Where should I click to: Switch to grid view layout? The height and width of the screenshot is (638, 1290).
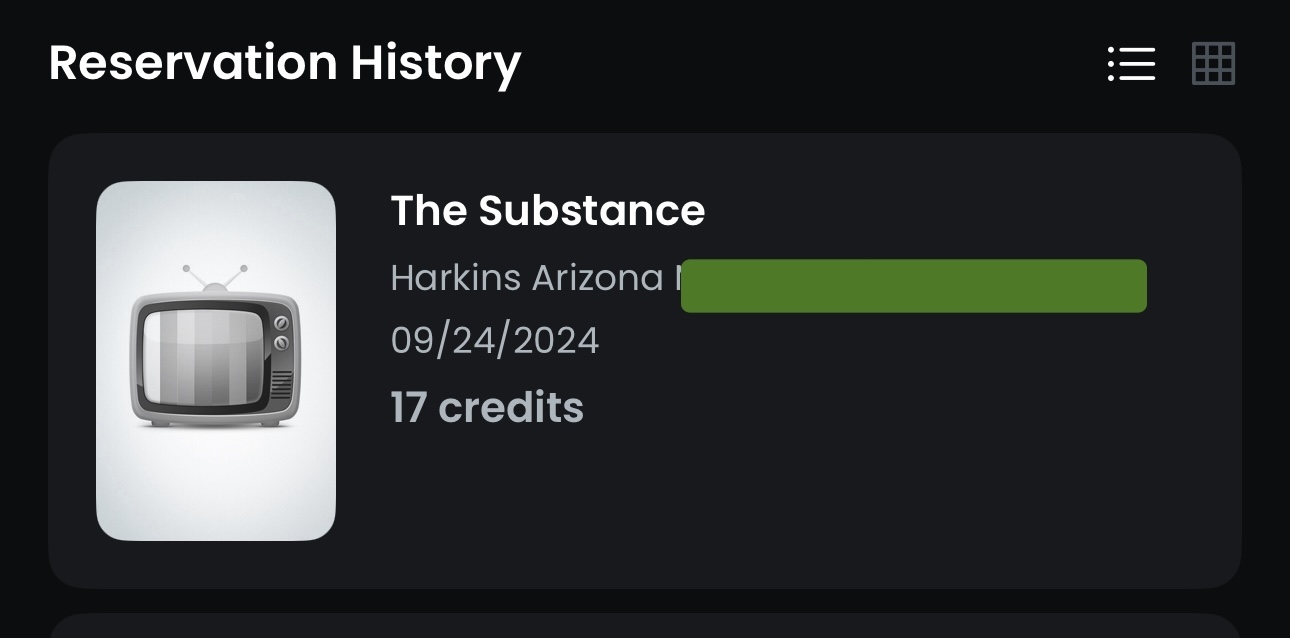click(x=1213, y=64)
